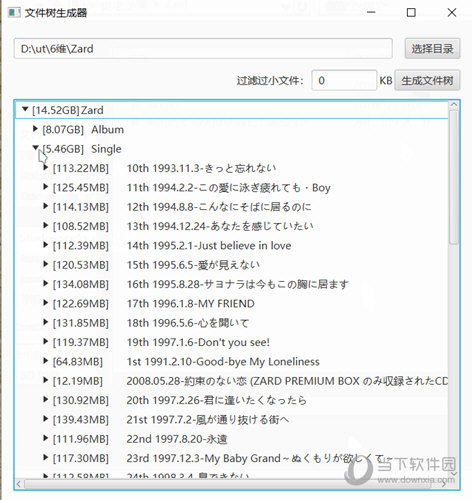The image size is (472, 500).
Task: Expand the [8.07GB] Album folder
Action: (x=35, y=129)
